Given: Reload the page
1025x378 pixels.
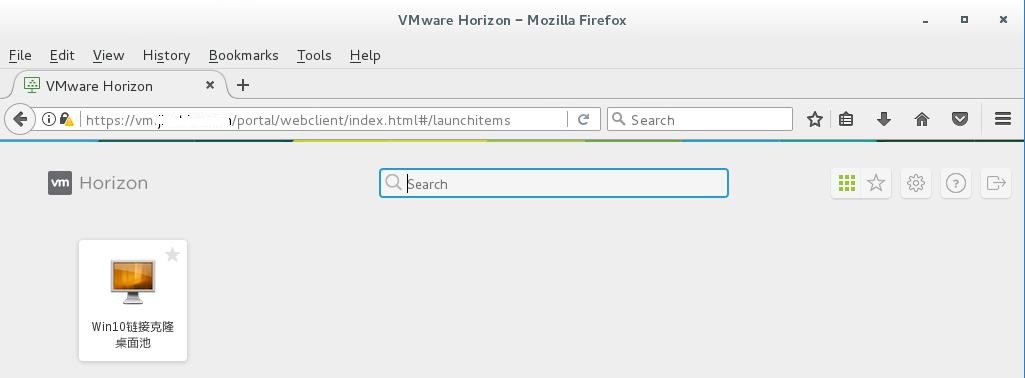Looking at the screenshot, I should click(x=584, y=119).
